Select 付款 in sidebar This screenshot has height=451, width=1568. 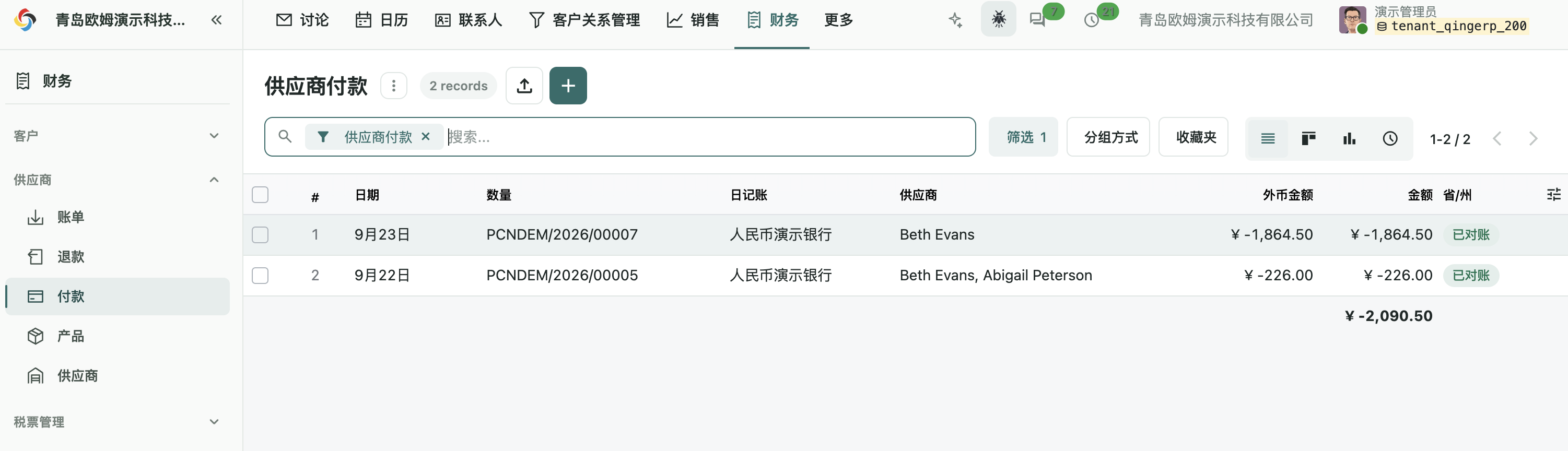click(118, 296)
